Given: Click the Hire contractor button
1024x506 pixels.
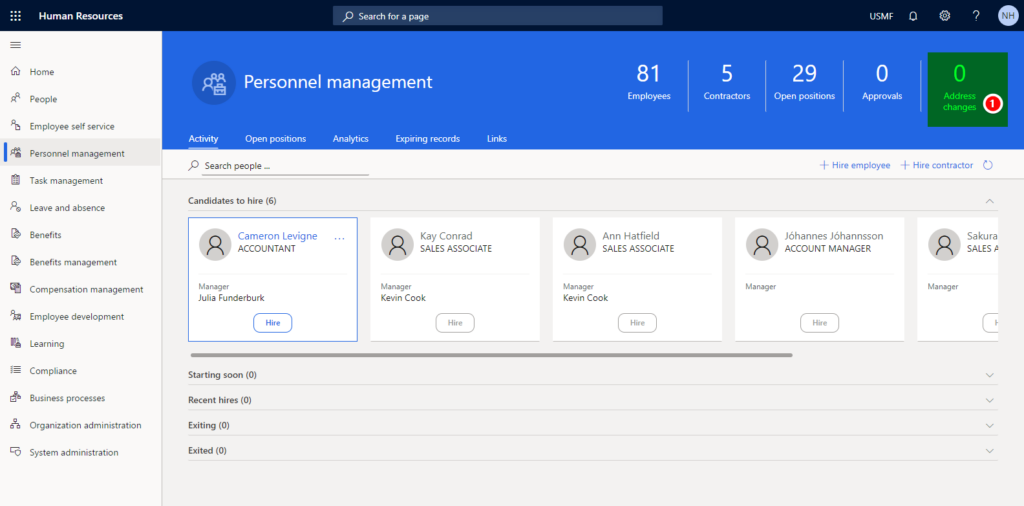Looking at the screenshot, I should (x=937, y=165).
